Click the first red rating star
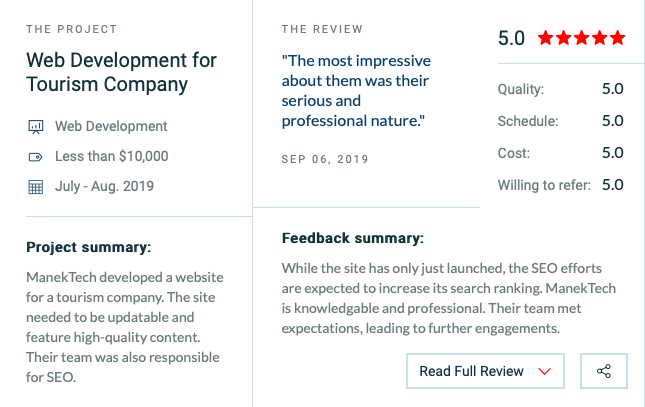Screen dimensions: 645x407 [x=545, y=38]
